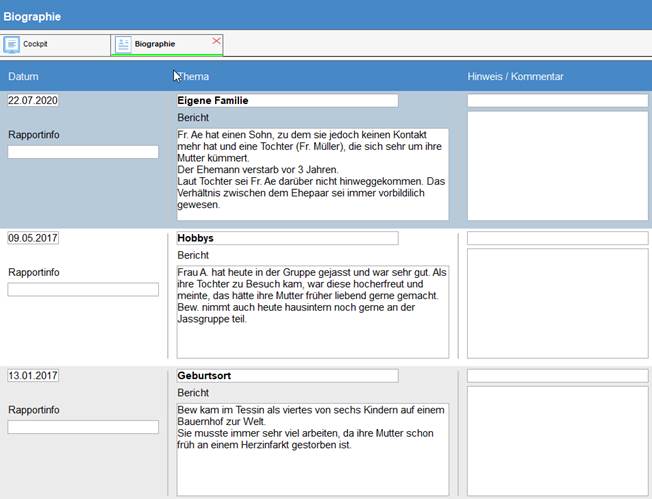This screenshot has height=499, width=652.
Task: Click the large comment box beside Hobbys entry
Action: tap(557, 302)
